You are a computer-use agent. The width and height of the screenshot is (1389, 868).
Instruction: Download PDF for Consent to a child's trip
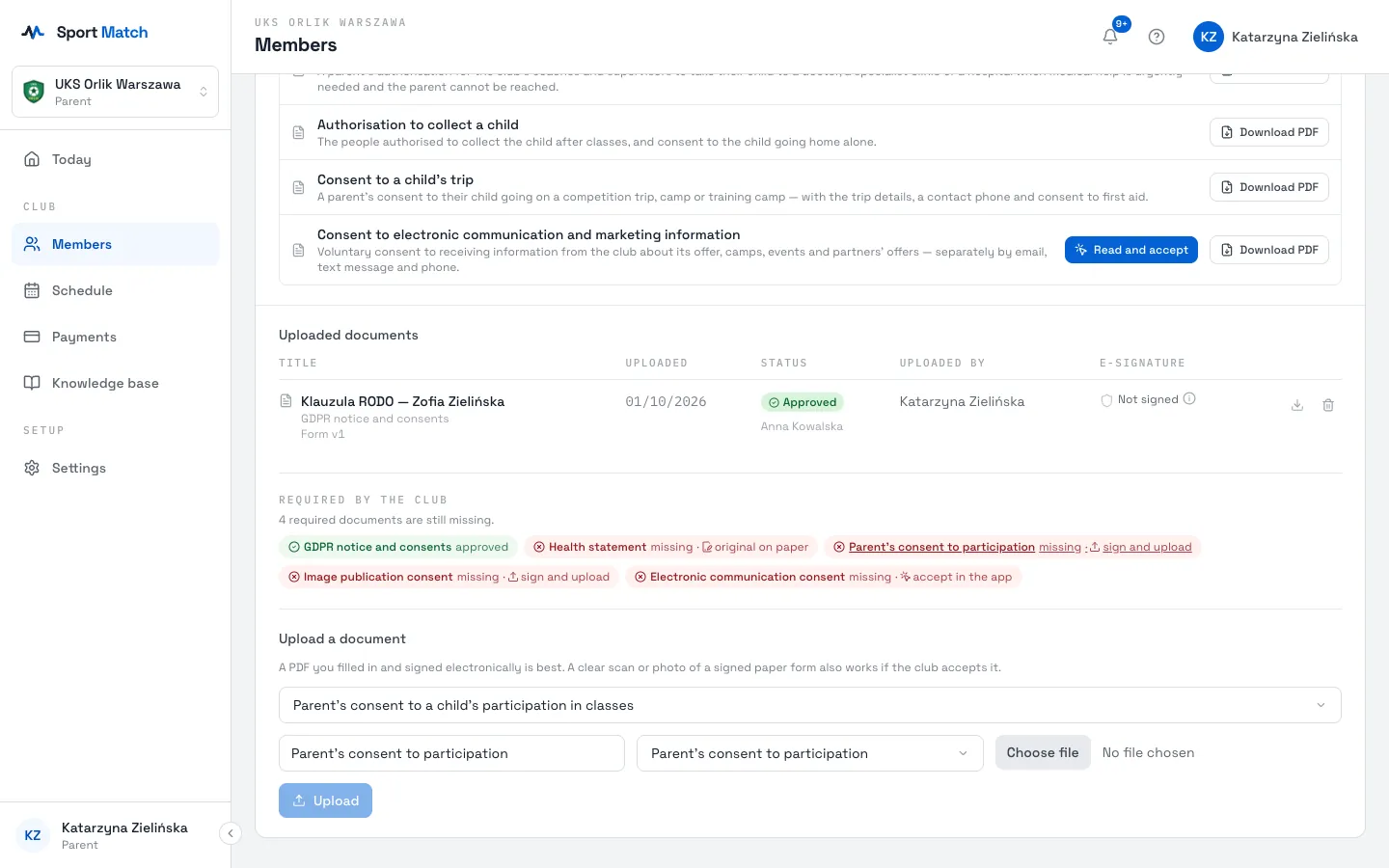coord(1269,187)
